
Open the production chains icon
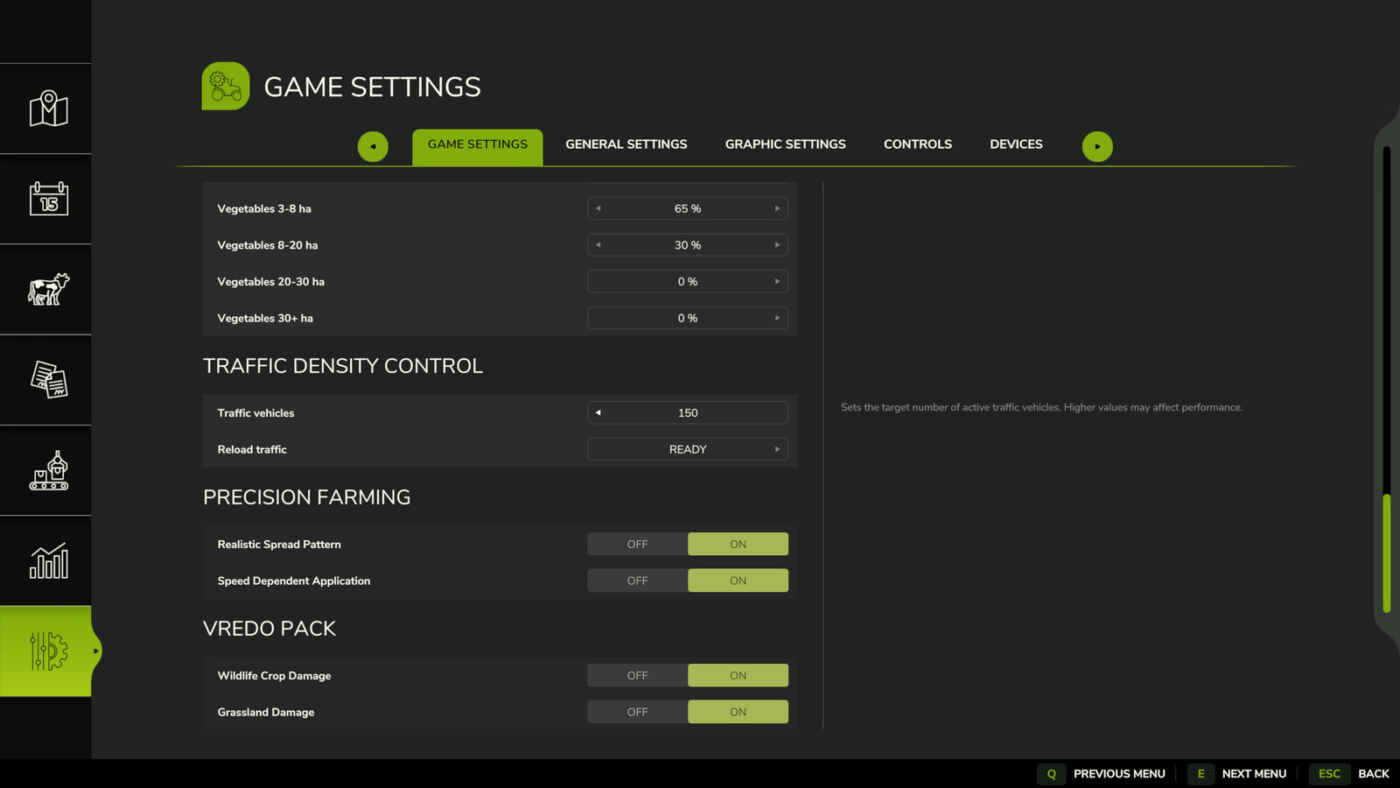pyautogui.click(x=48, y=471)
